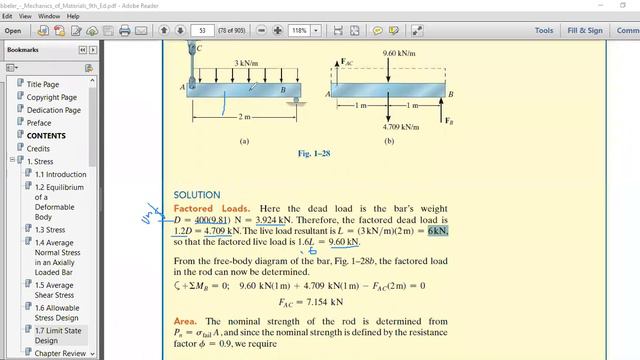Screen dimensions: 640x360
Task: Click the page number field showing 53
Action: tap(202, 31)
